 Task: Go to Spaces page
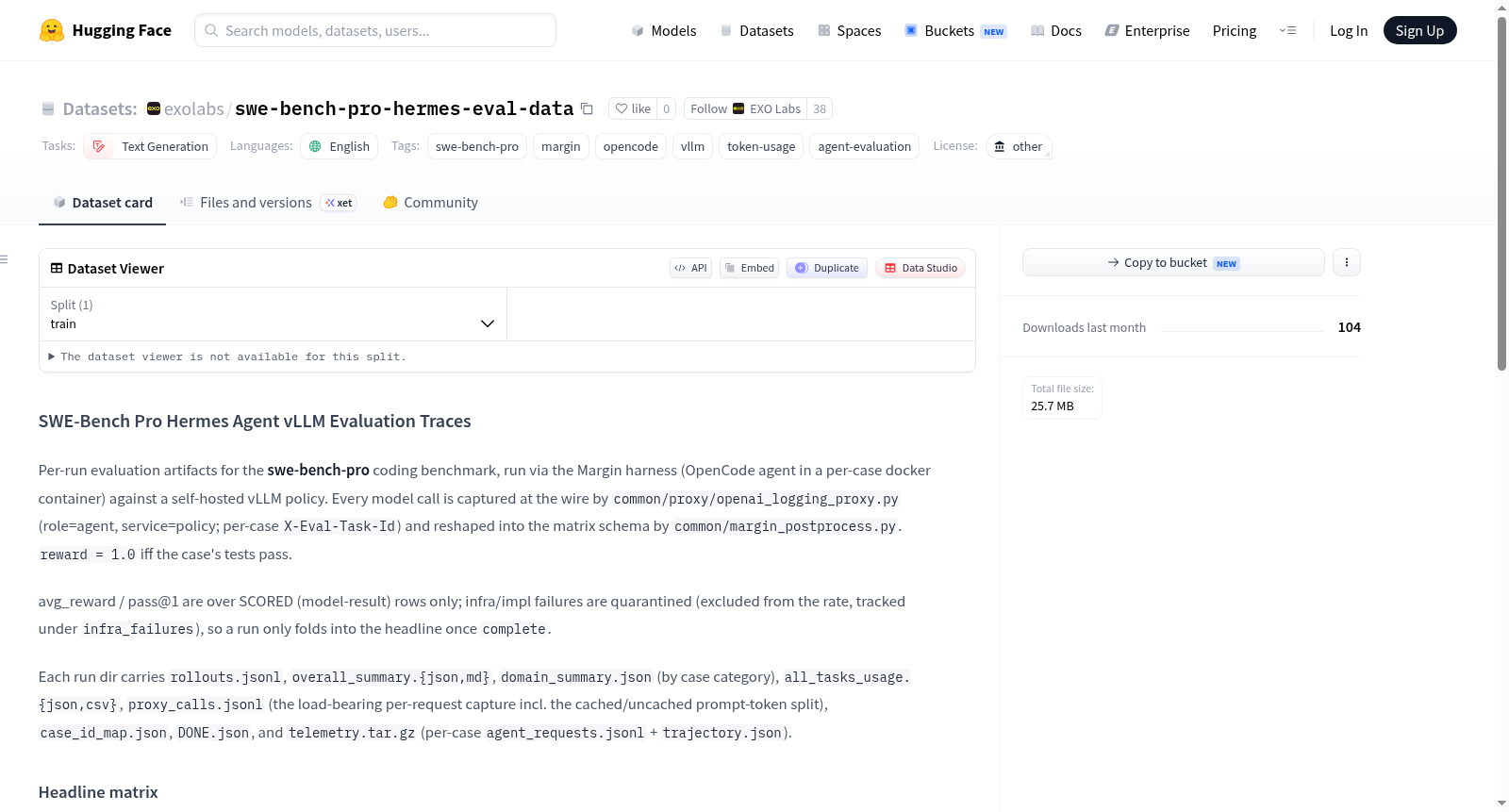click(849, 30)
